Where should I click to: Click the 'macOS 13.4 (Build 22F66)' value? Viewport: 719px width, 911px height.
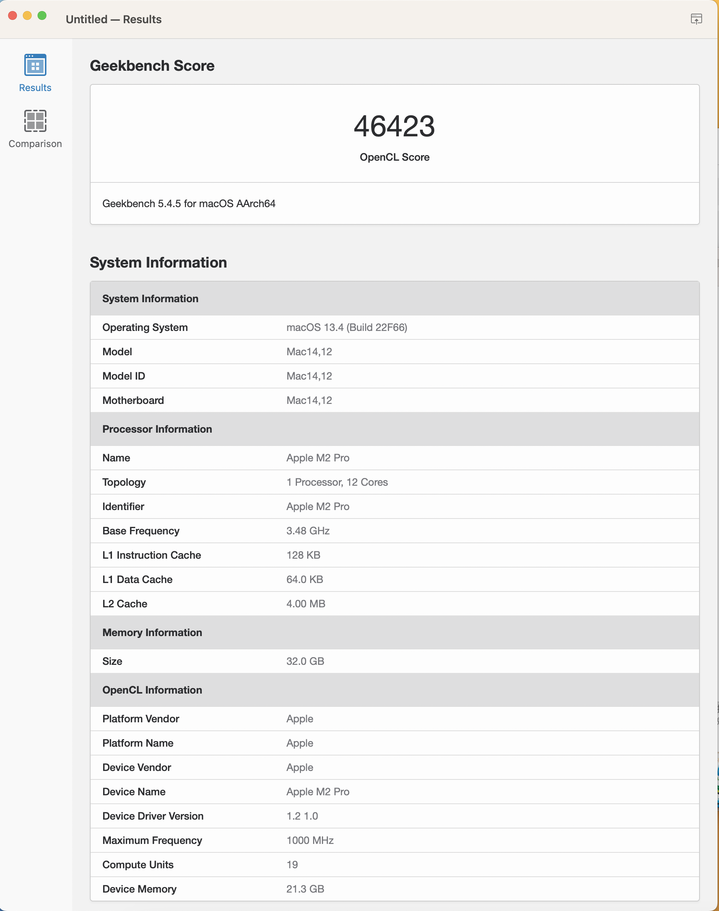coord(347,328)
